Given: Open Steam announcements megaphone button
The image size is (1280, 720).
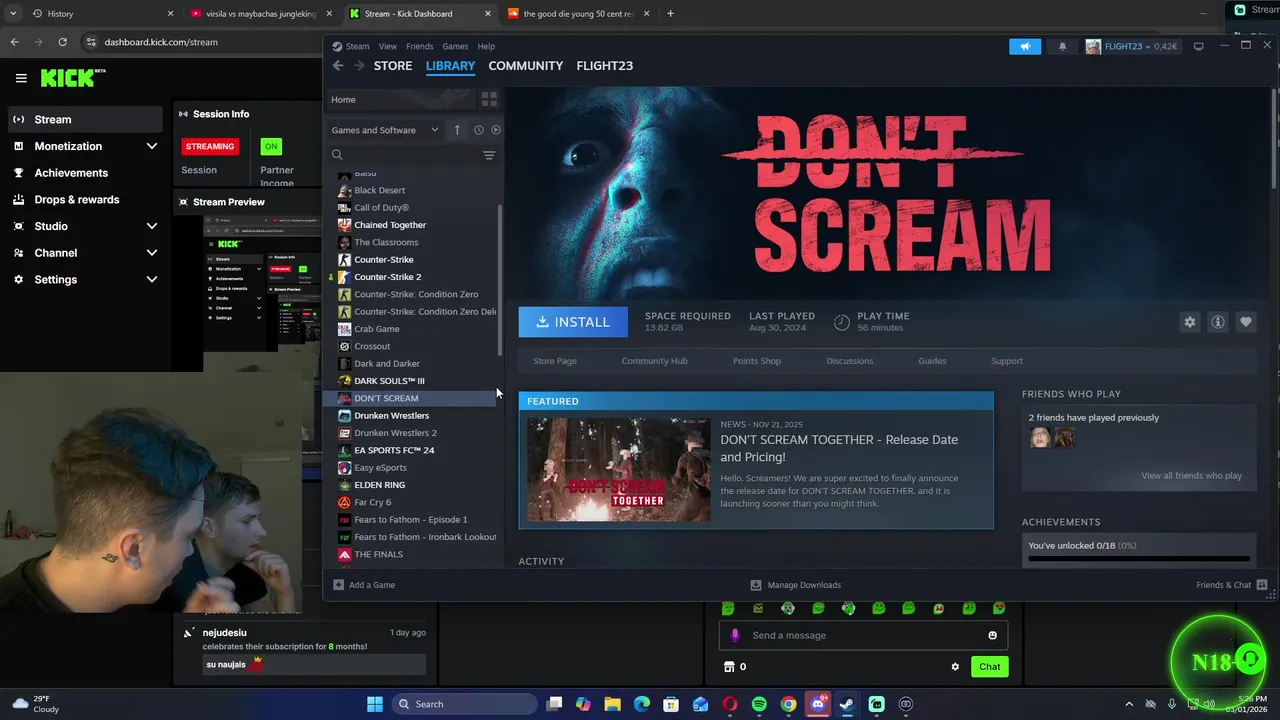Looking at the screenshot, I should click(1025, 46).
